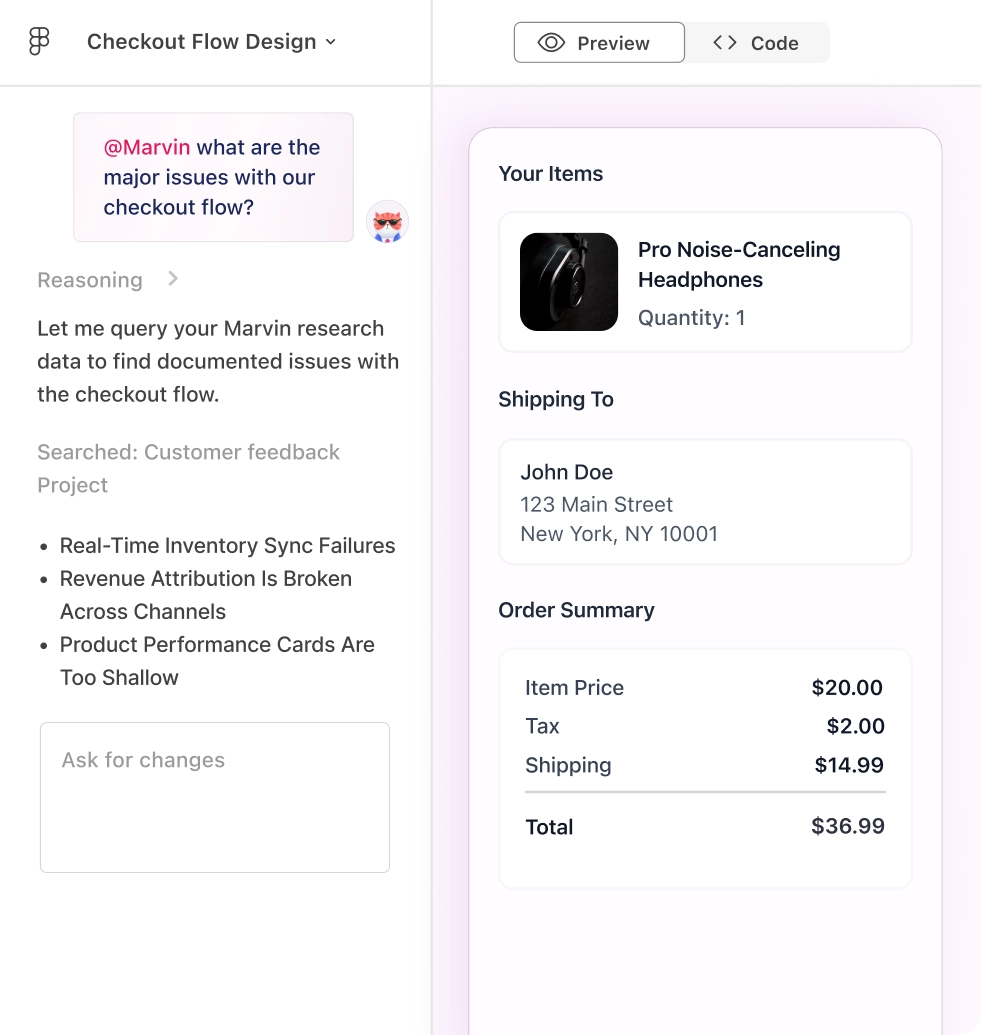Click the @Marvin mention
Image resolution: width=981 pixels, height=1035 pixels.
coord(147,147)
